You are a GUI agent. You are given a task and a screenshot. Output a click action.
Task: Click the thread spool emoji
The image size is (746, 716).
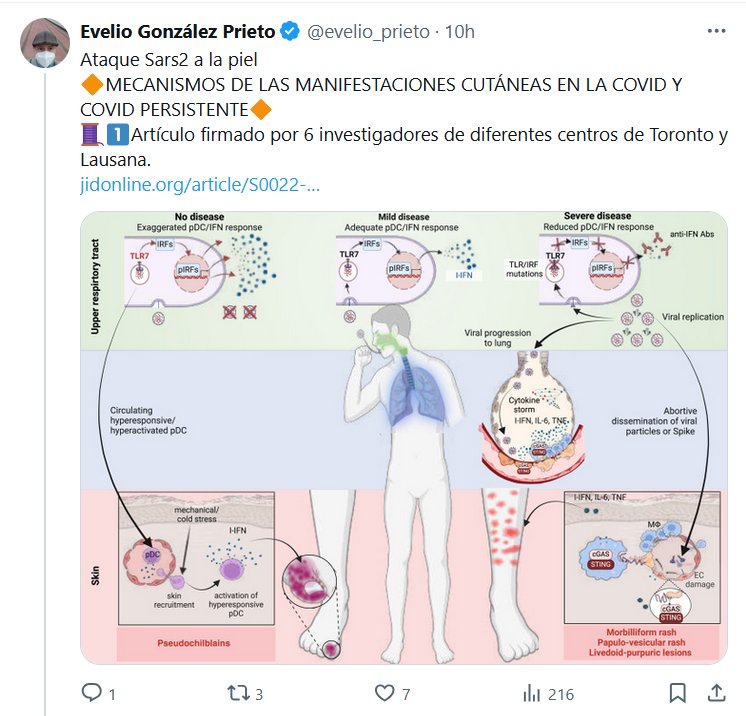coord(91,135)
